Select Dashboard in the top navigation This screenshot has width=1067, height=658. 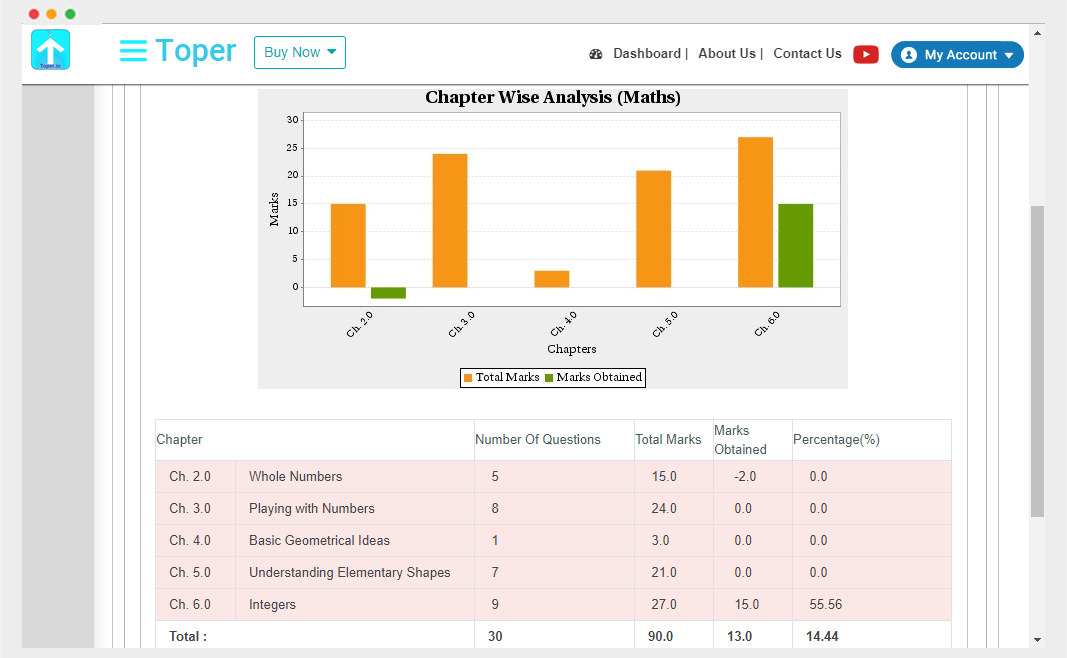[x=647, y=53]
